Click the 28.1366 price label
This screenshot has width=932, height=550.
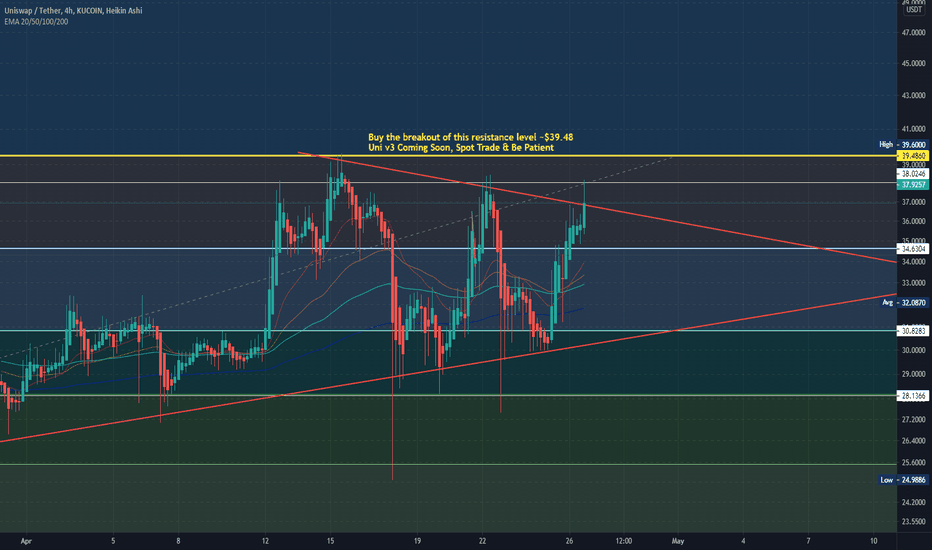913,396
